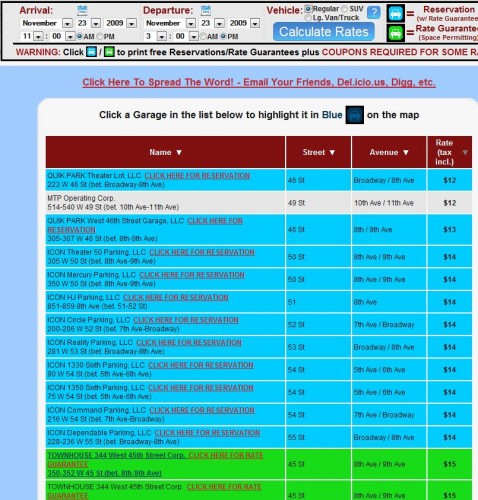Open the Arrival date calendar icon
The height and width of the screenshot is (500, 478).
(x=82, y=10)
